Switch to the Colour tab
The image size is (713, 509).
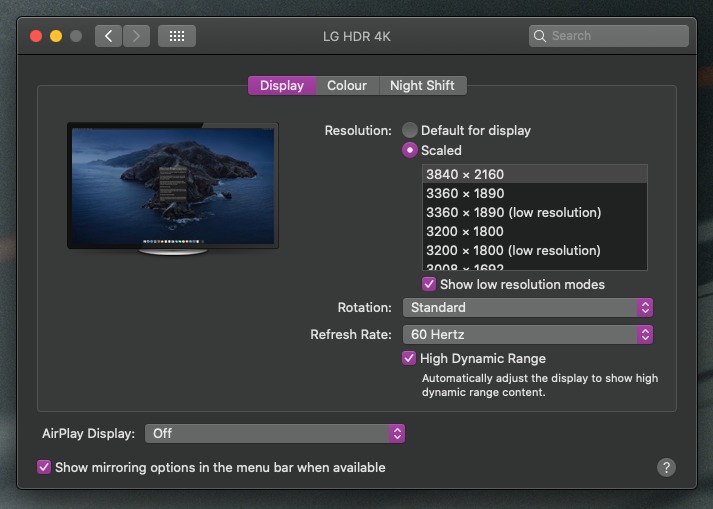[x=347, y=86]
